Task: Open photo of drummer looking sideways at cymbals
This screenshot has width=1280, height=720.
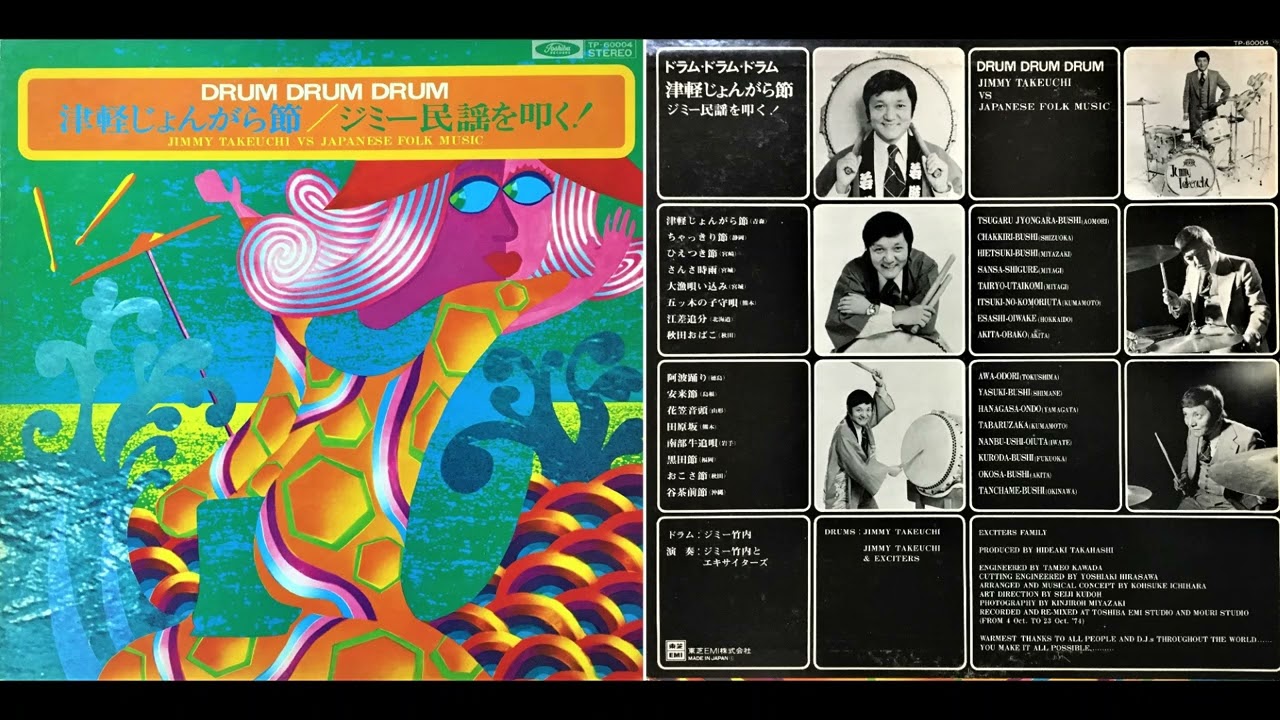Action: [1200, 435]
